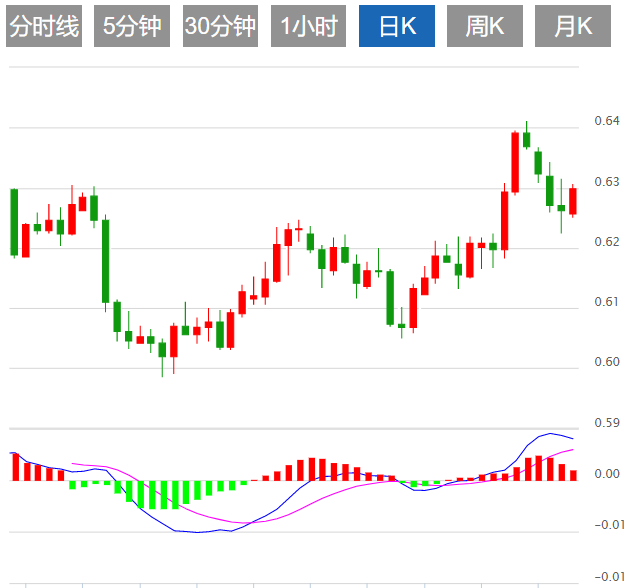Click the tall red candle reaching 0.64
Image resolution: width=634 pixels, height=588 pixels.
pos(515,162)
